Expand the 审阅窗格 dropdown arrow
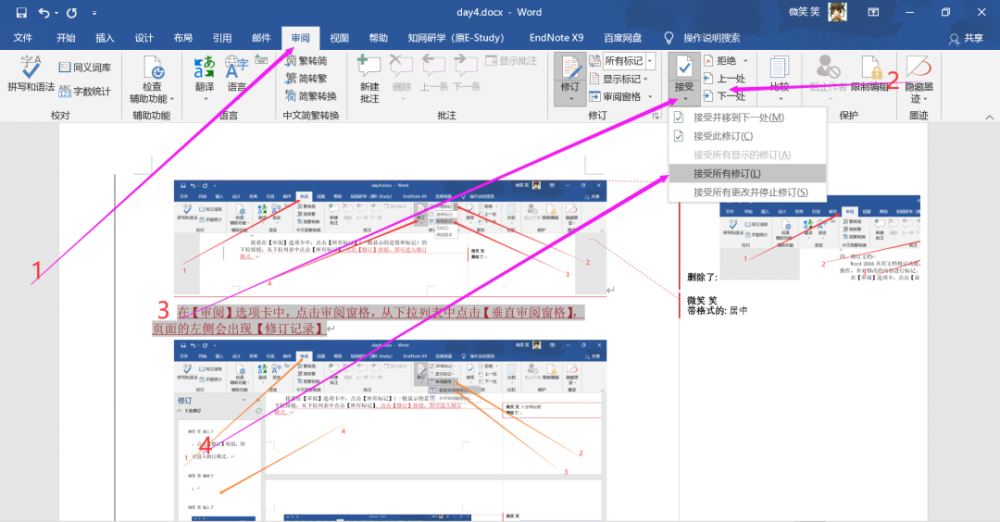 click(x=650, y=96)
